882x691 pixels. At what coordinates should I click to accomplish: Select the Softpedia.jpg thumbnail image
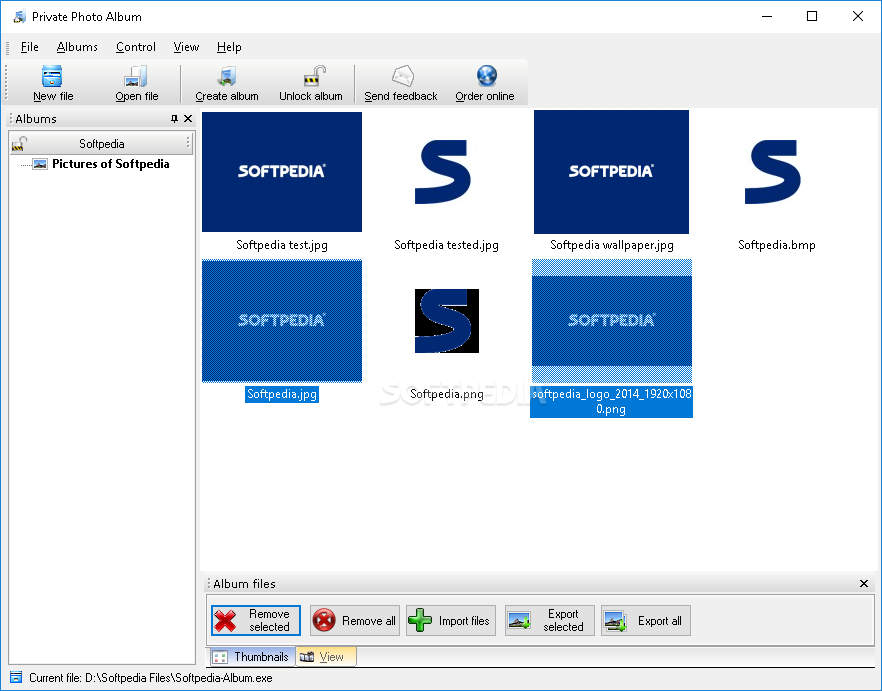pyautogui.click(x=282, y=321)
